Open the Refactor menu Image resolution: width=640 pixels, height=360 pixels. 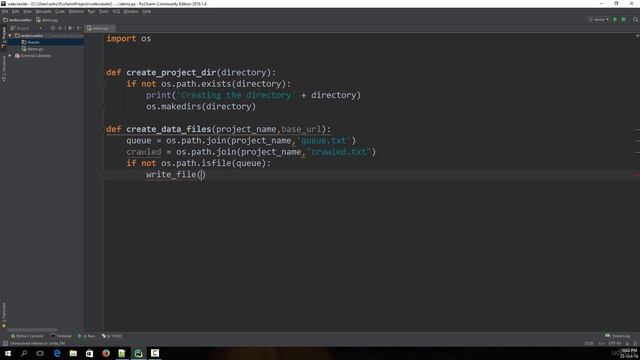pyautogui.click(x=76, y=11)
